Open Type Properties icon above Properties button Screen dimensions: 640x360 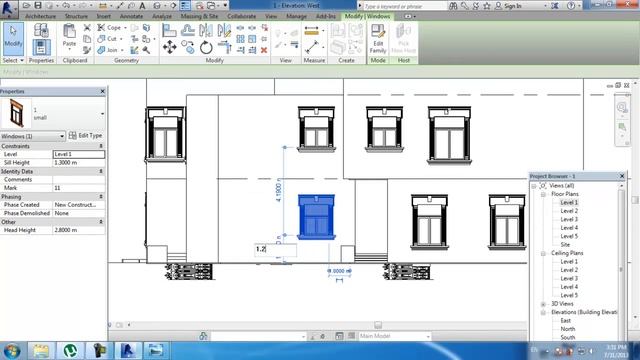click(x=41, y=30)
